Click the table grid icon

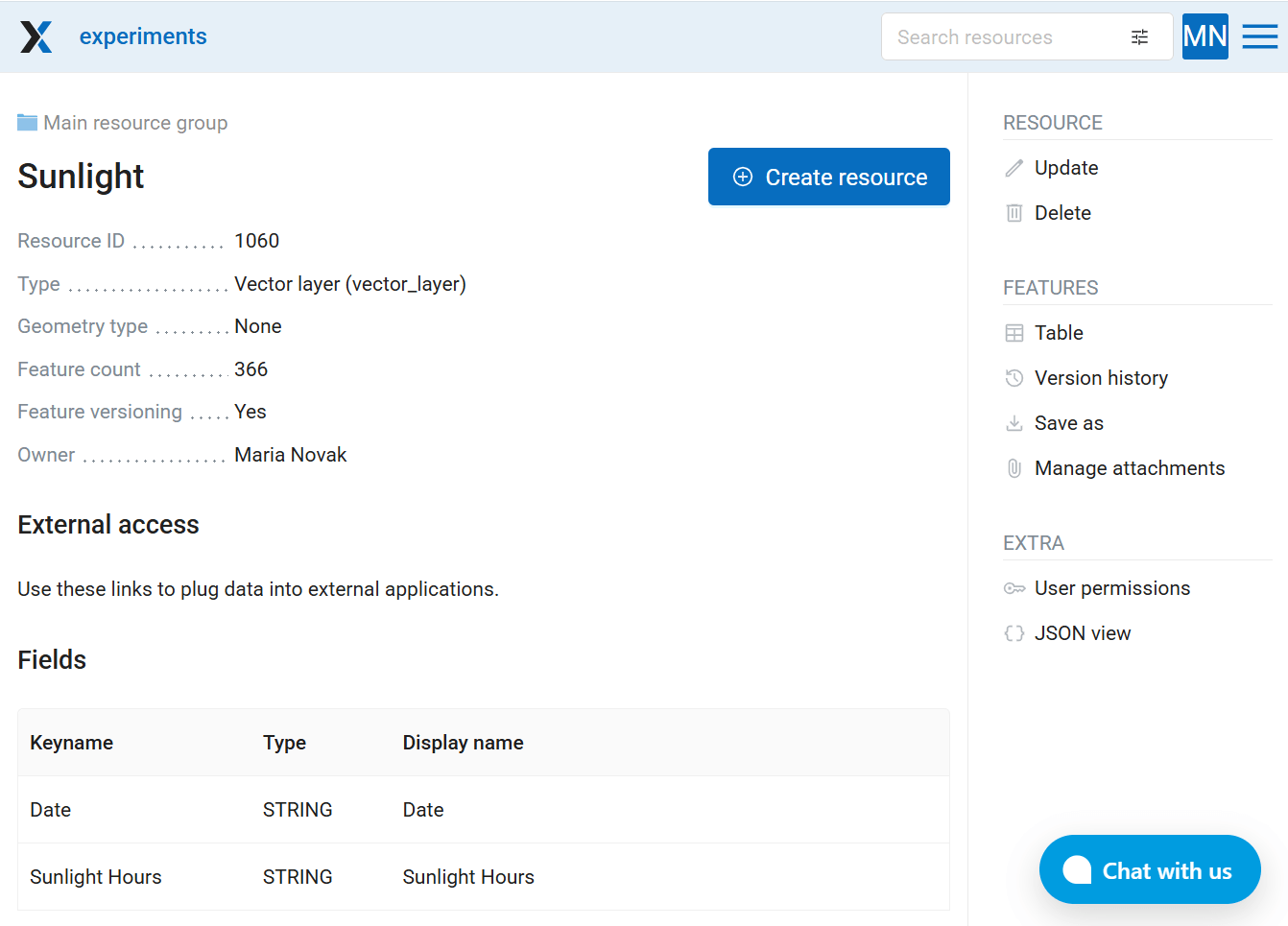click(1014, 333)
